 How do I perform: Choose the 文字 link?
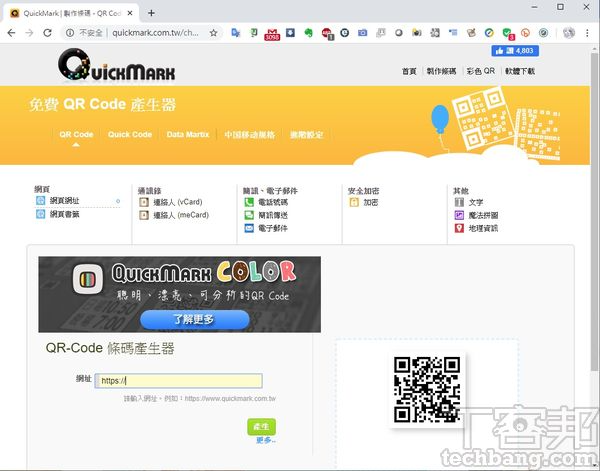(476, 202)
